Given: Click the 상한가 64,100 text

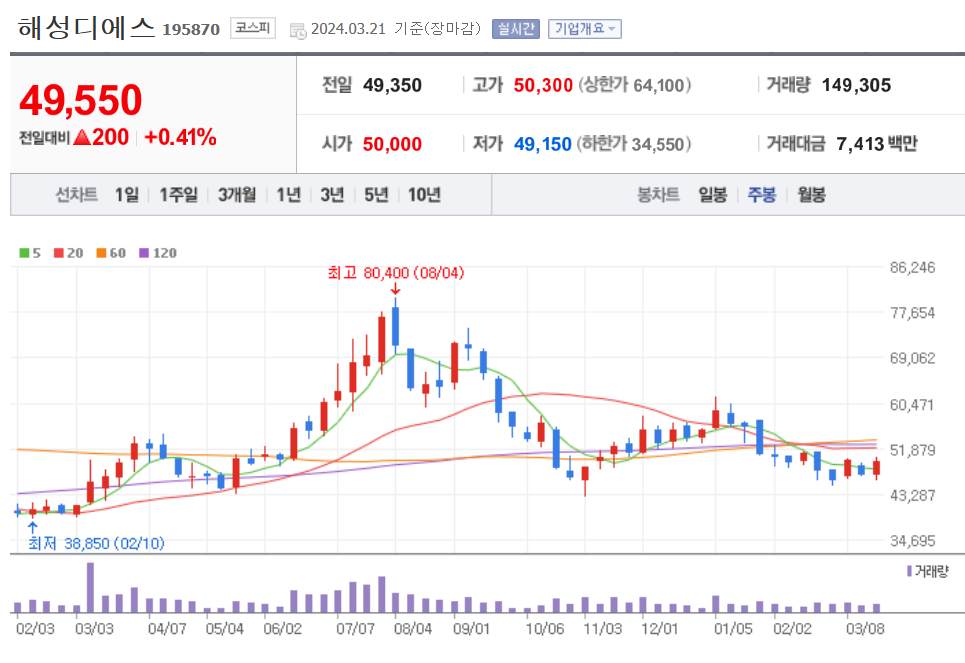Looking at the screenshot, I should [x=635, y=85].
